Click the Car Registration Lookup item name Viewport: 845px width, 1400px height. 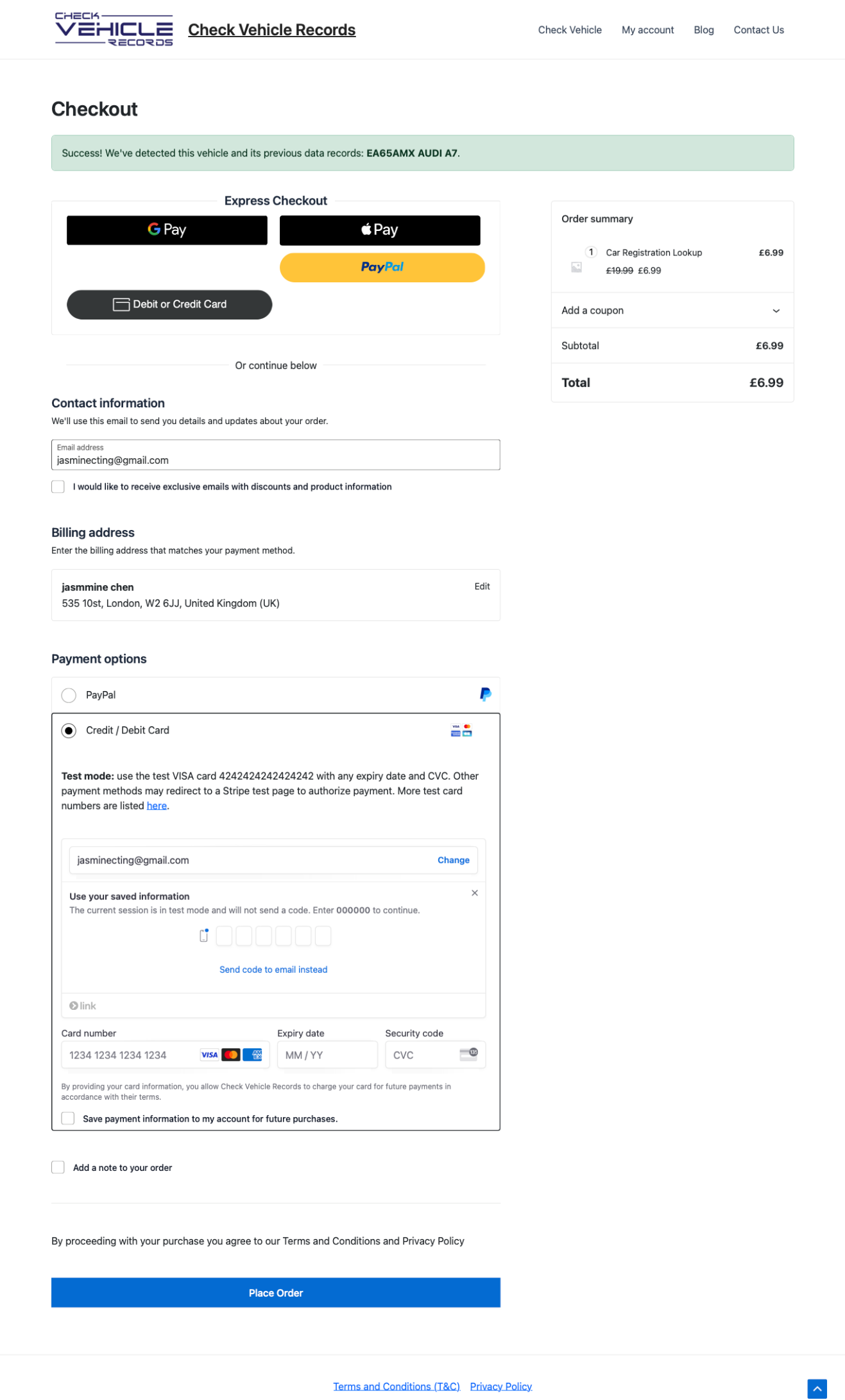(x=654, y=253)
